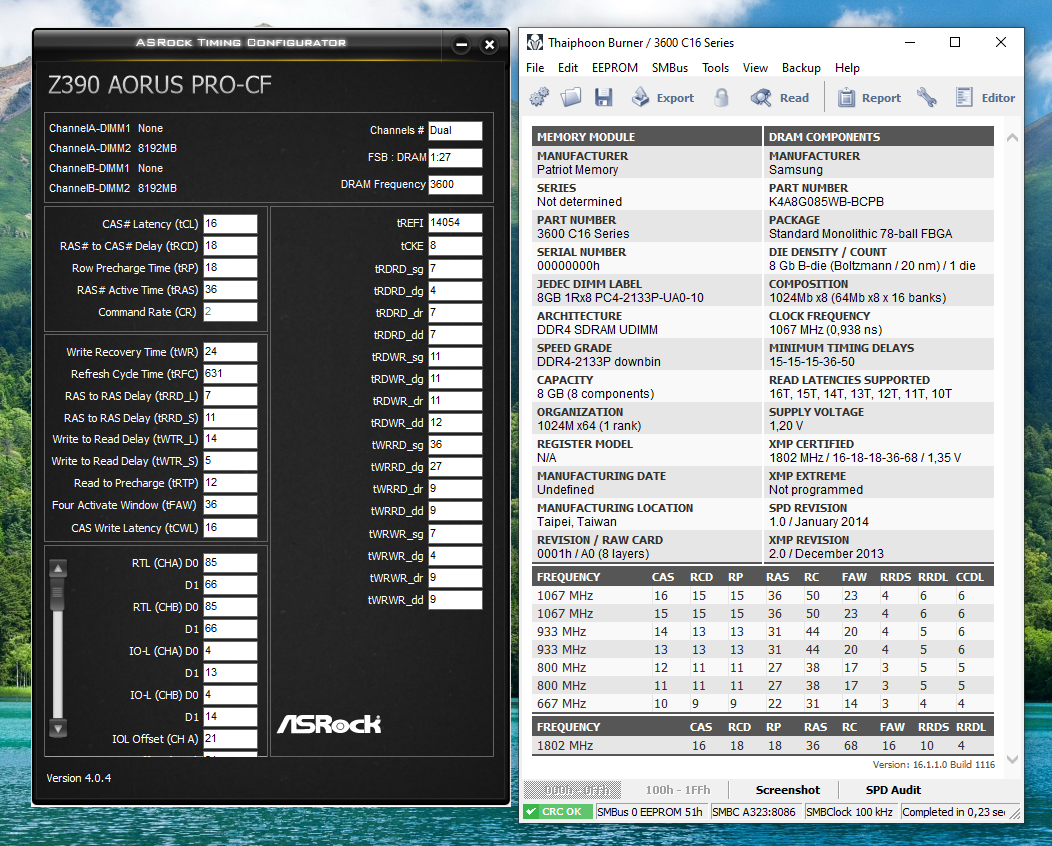This screenshot has width=1052, height=846.
Task: Click the RAS# Active Time (tRAS) field
Action: [230, 290]
